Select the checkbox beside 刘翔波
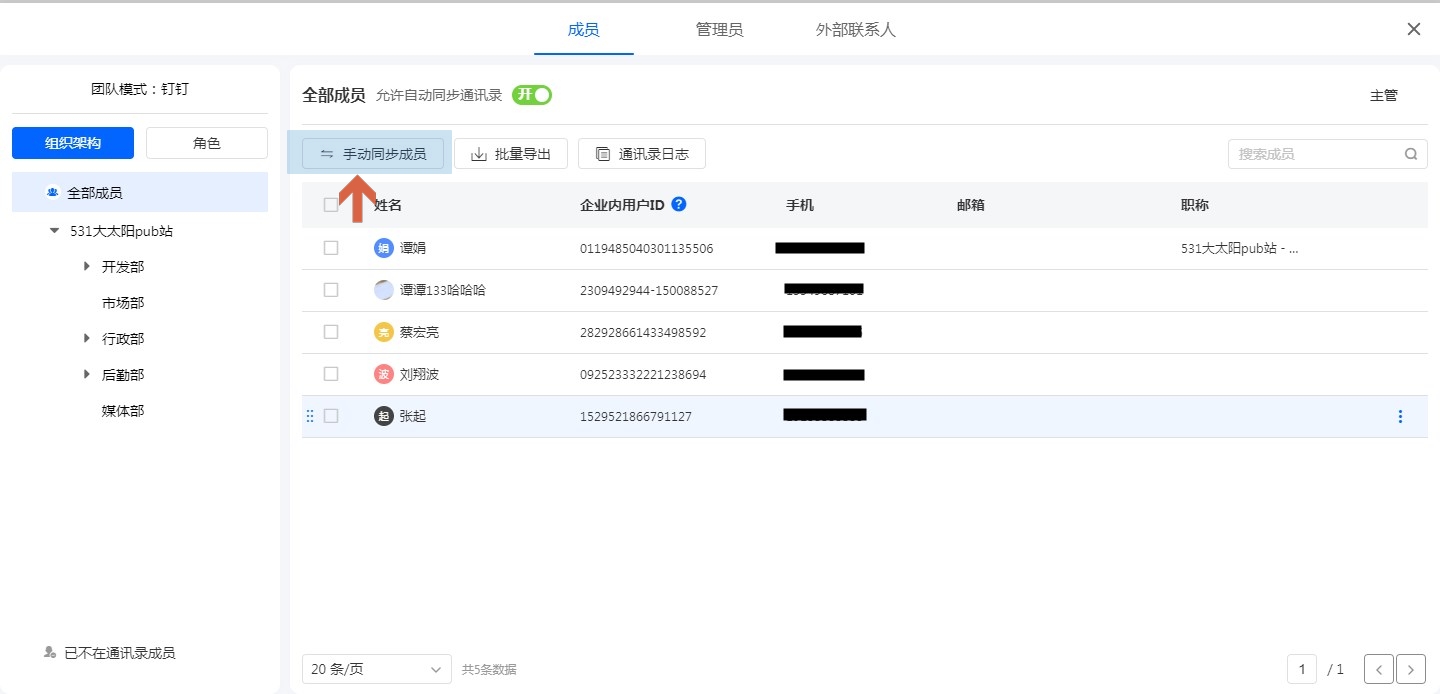 tap(331, 374)
